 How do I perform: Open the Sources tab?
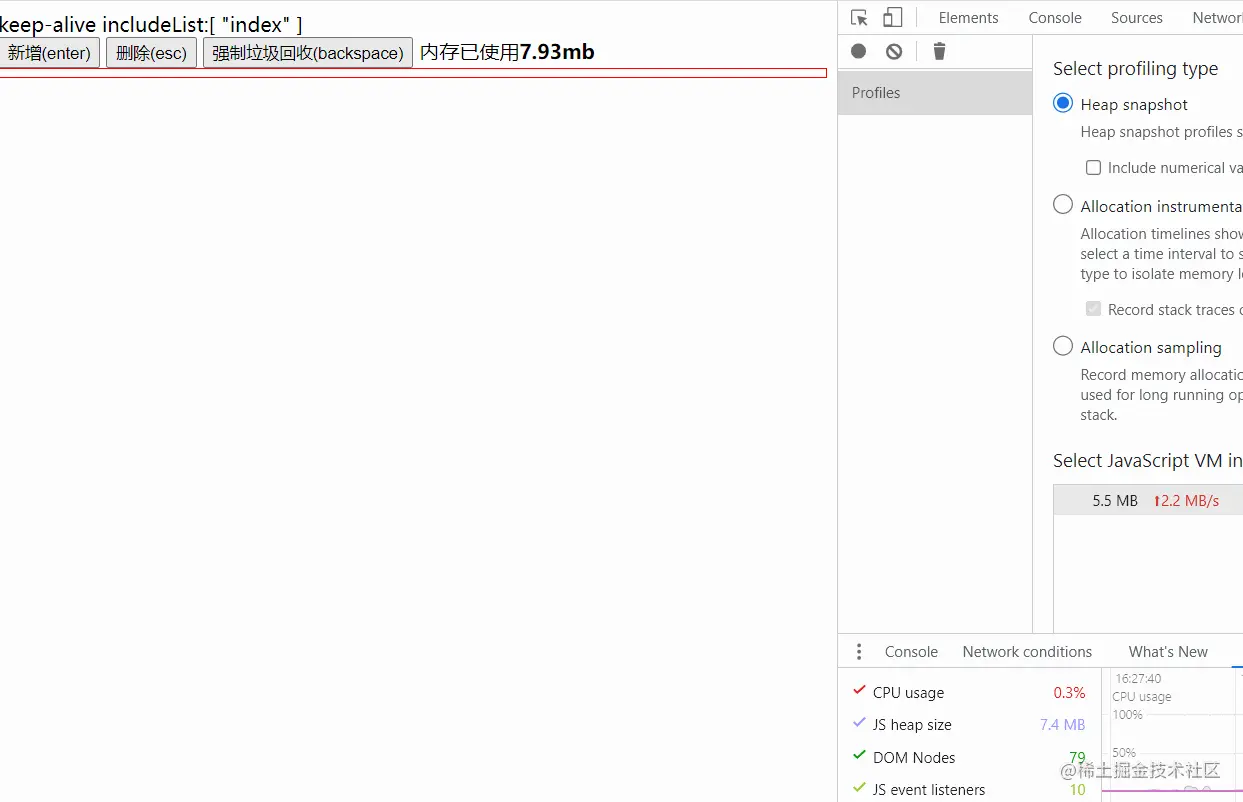[1137, 18]
